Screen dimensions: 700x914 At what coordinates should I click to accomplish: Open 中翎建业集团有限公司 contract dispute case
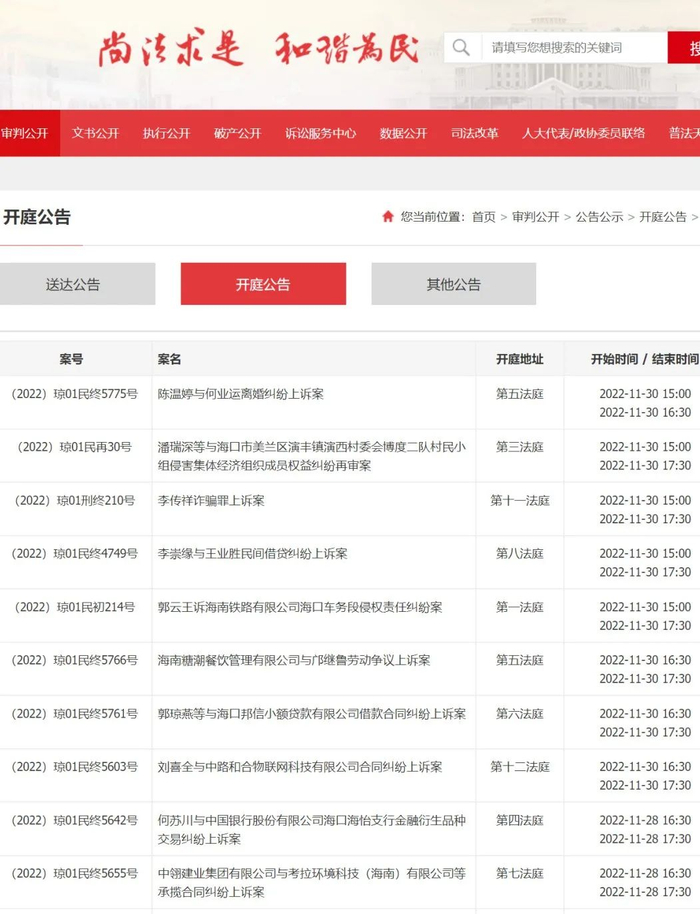312,883
